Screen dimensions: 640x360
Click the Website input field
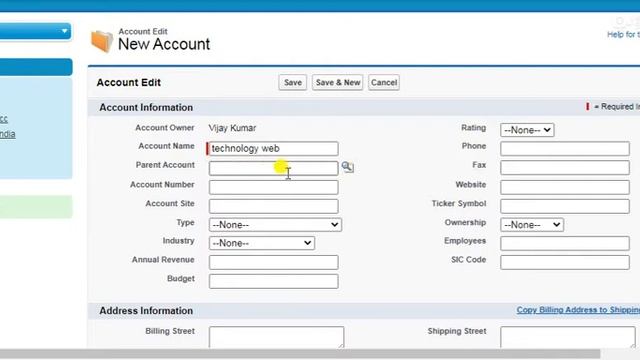564,187
